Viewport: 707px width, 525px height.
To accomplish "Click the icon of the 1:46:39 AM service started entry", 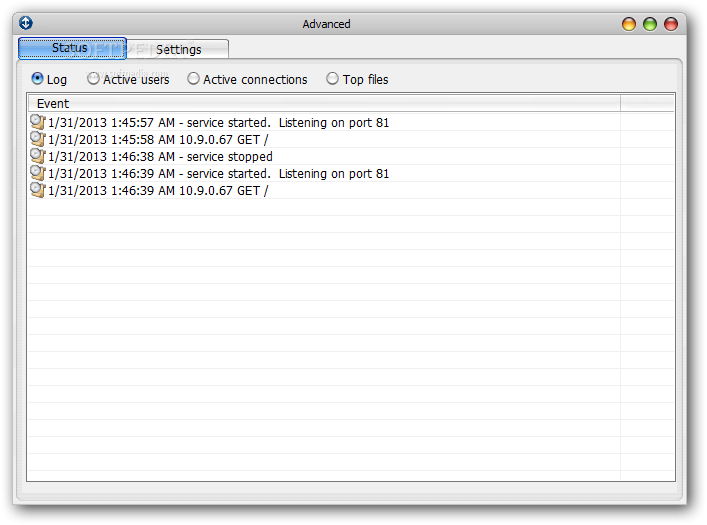I will tap(37, 173).
